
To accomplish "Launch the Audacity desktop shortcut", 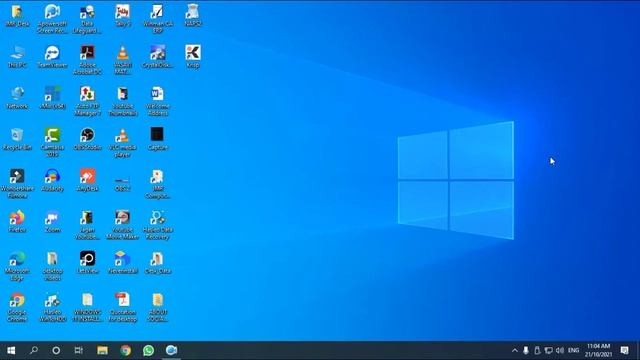I will [x=52, y=180].
